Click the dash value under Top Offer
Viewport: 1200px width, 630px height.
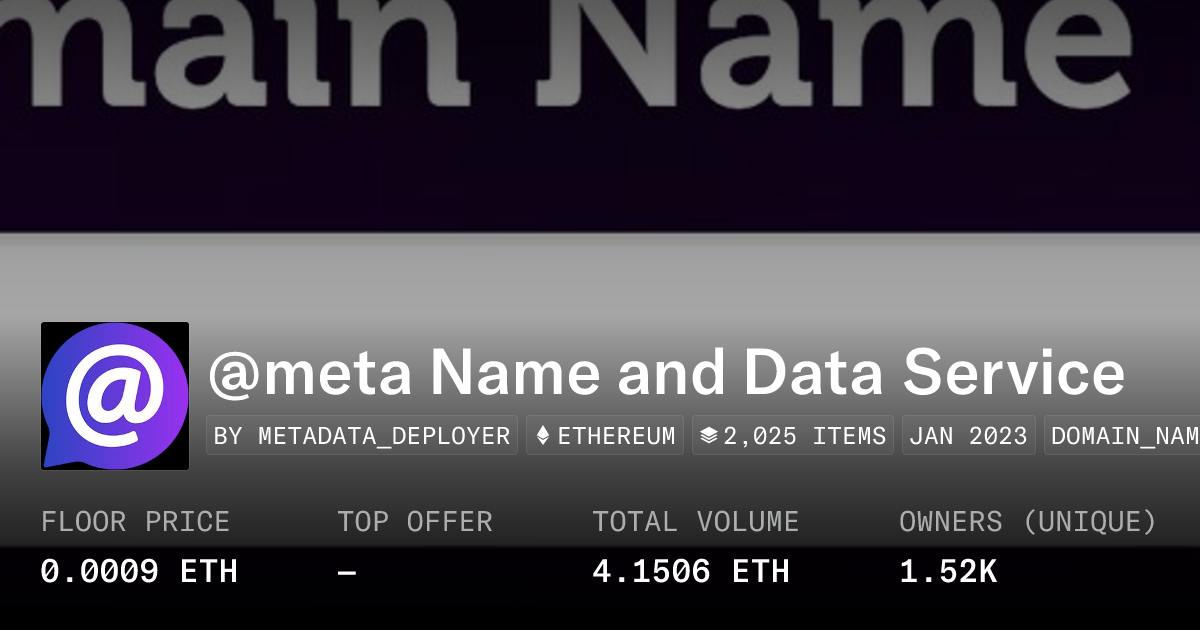347,572
